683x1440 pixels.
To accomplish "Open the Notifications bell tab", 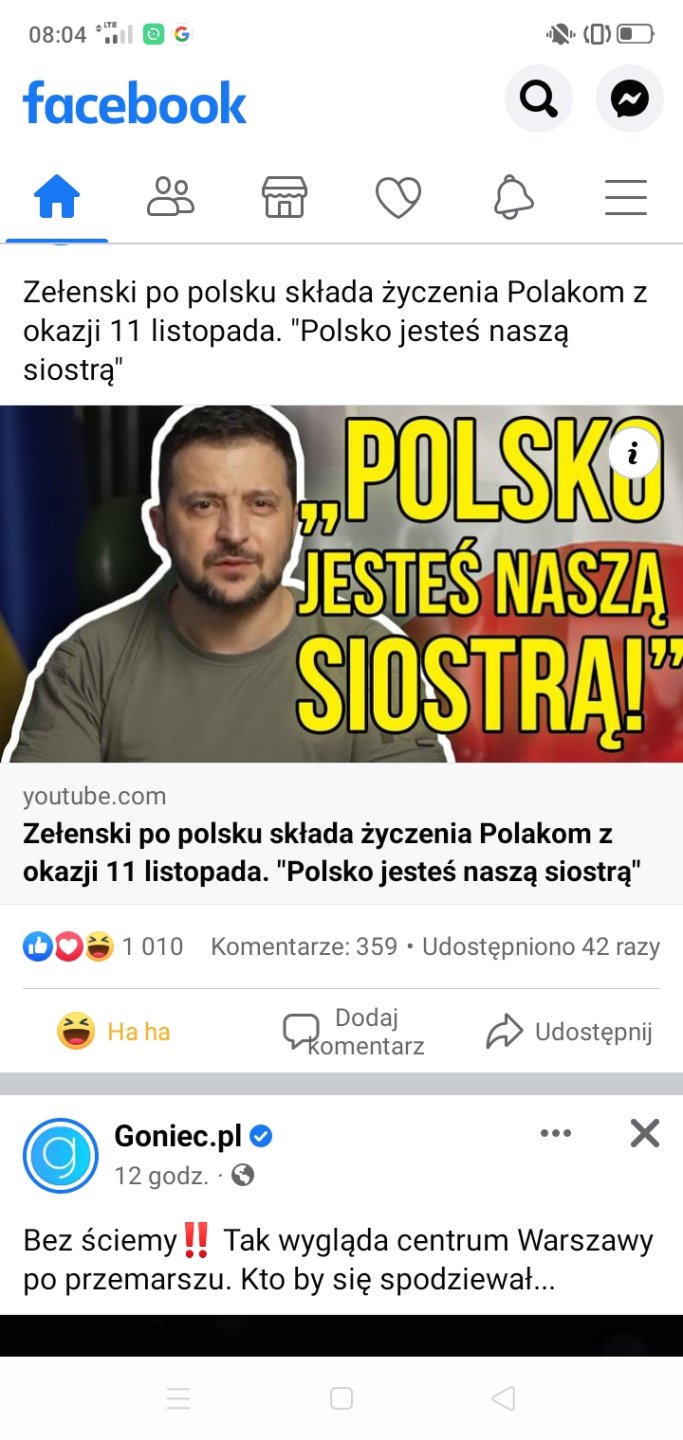I will pos(513,197).
